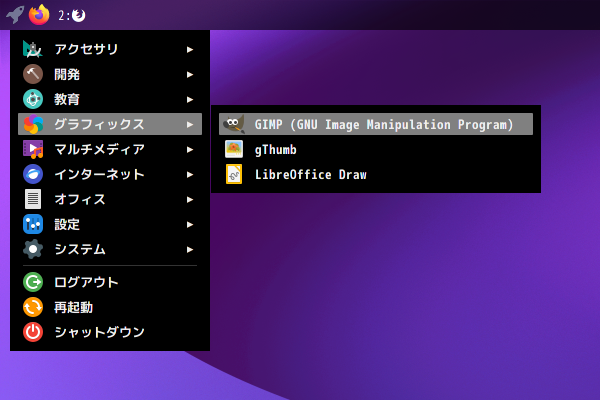The height and width of the screenshot is (400, 600).
Task: Click the オフィス document icon
Action: pos(33,199)
